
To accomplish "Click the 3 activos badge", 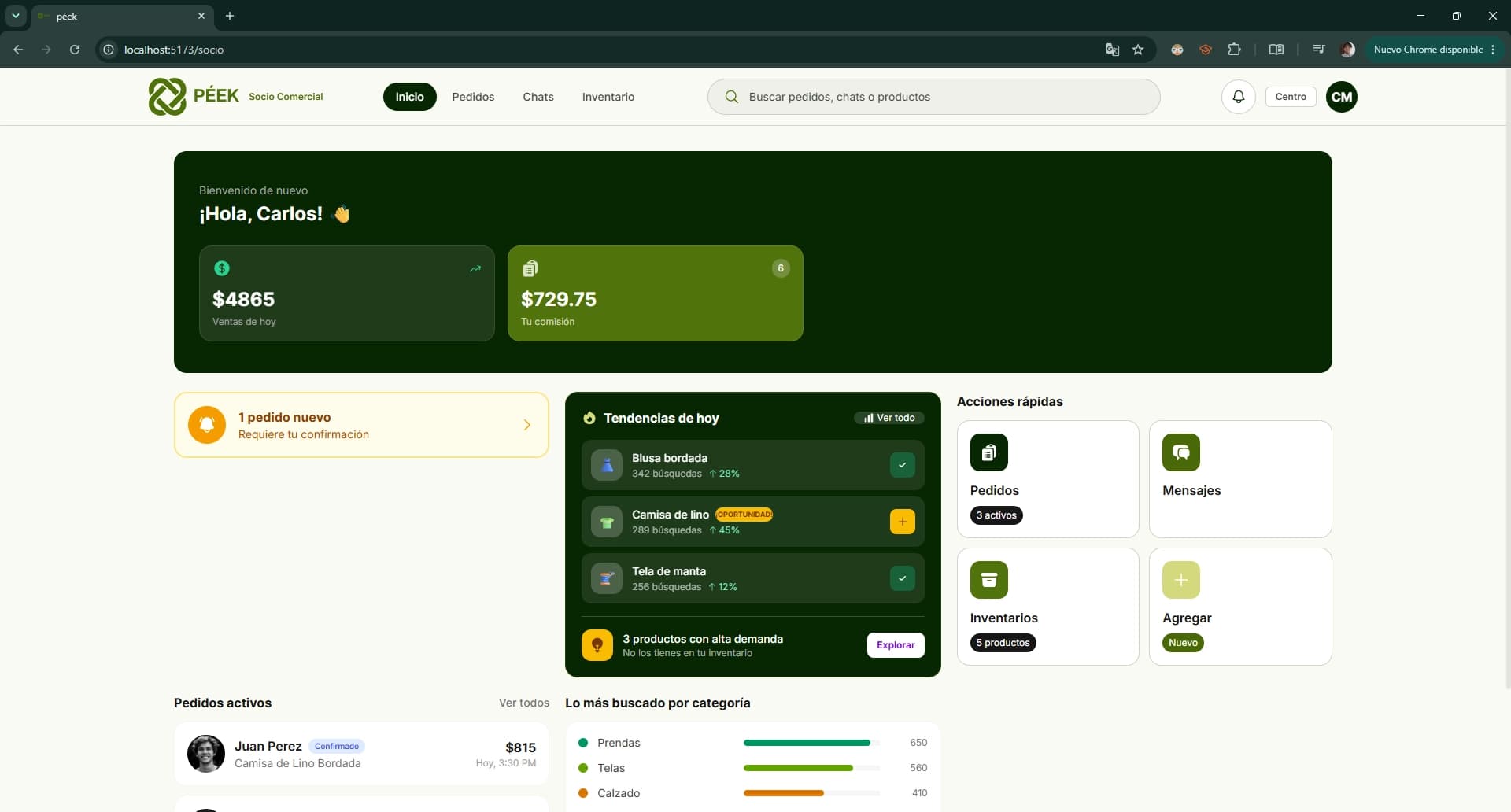I will pyautogui.click(x=996, y=515).
